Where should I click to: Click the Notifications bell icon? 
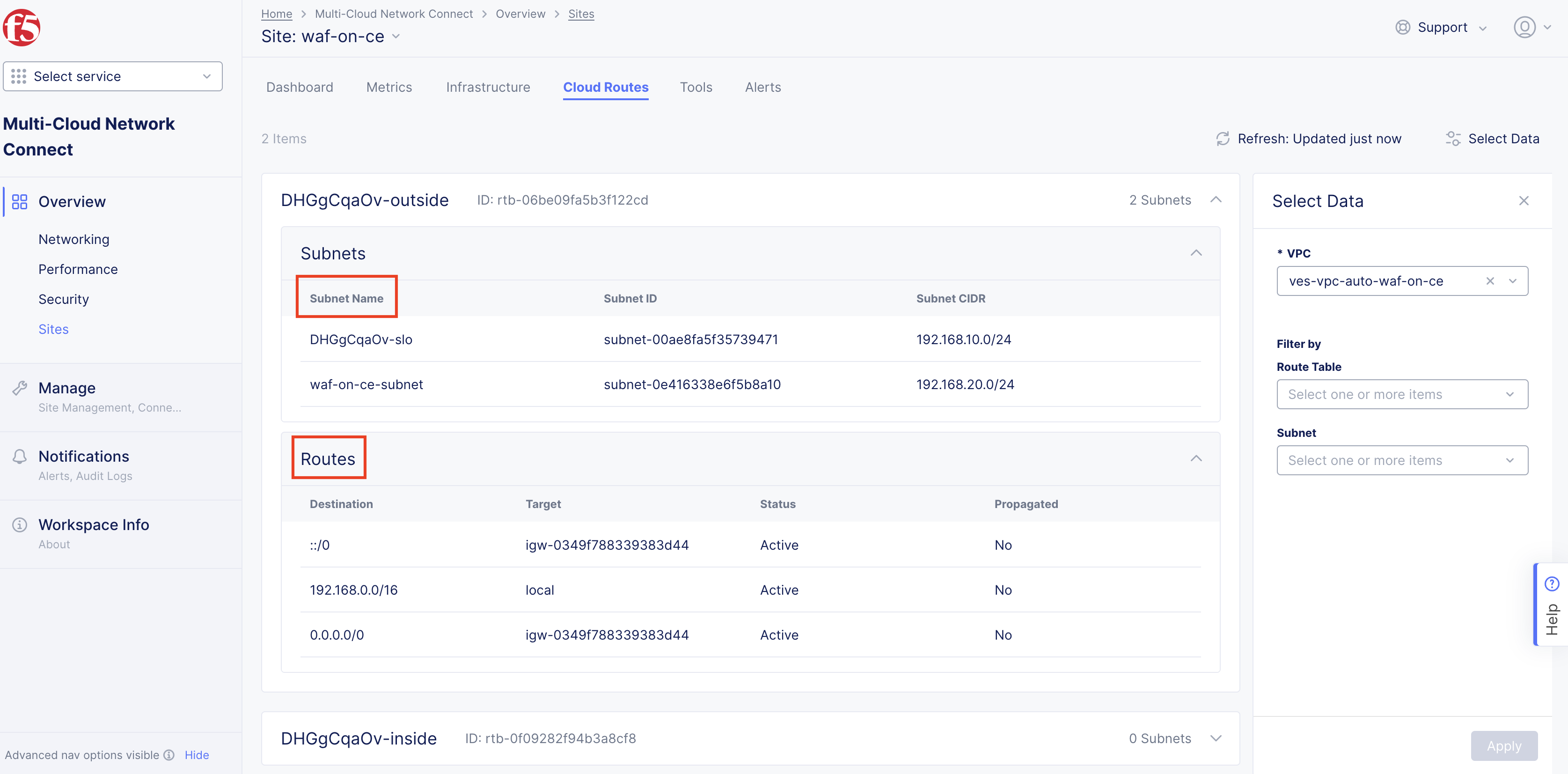(19, 456)
